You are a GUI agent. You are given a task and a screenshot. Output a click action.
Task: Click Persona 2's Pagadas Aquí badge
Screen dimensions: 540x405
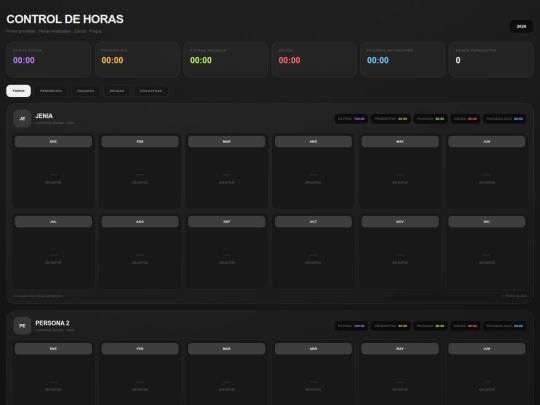[x=505, y=326]
